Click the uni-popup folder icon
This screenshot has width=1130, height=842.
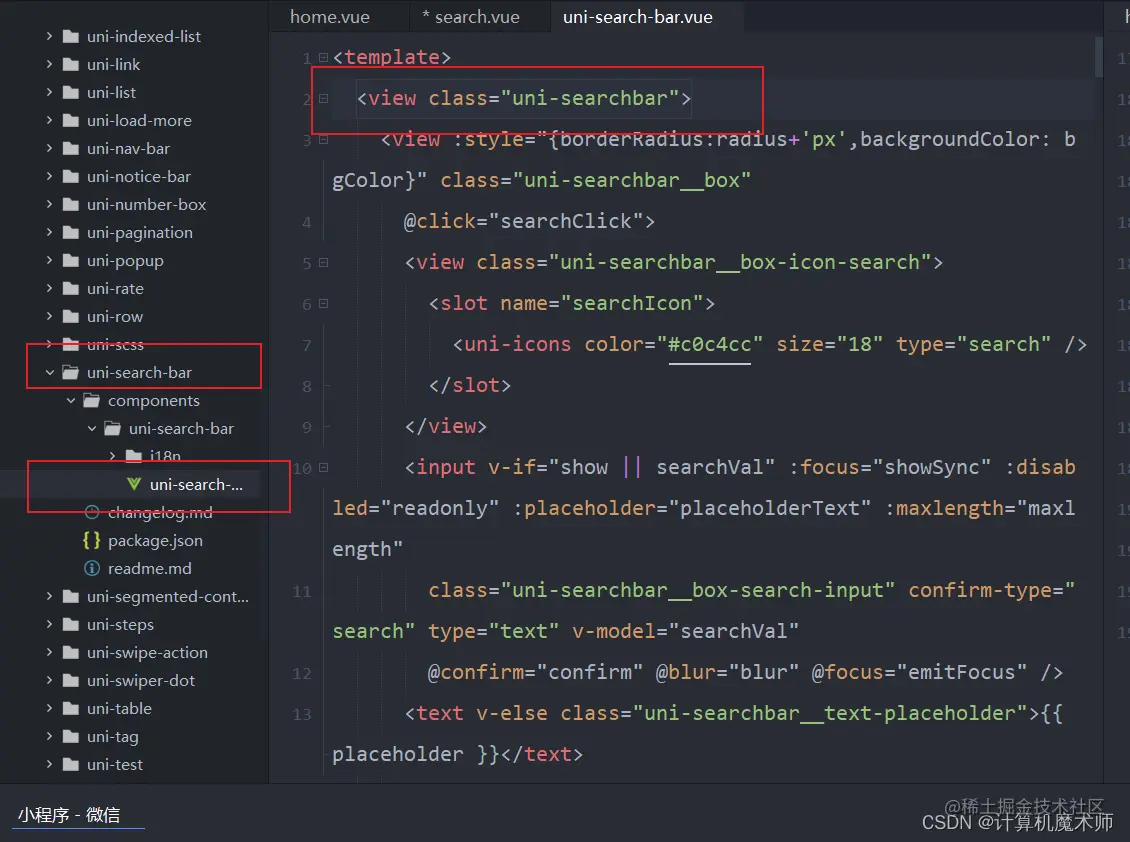(71, 260)
